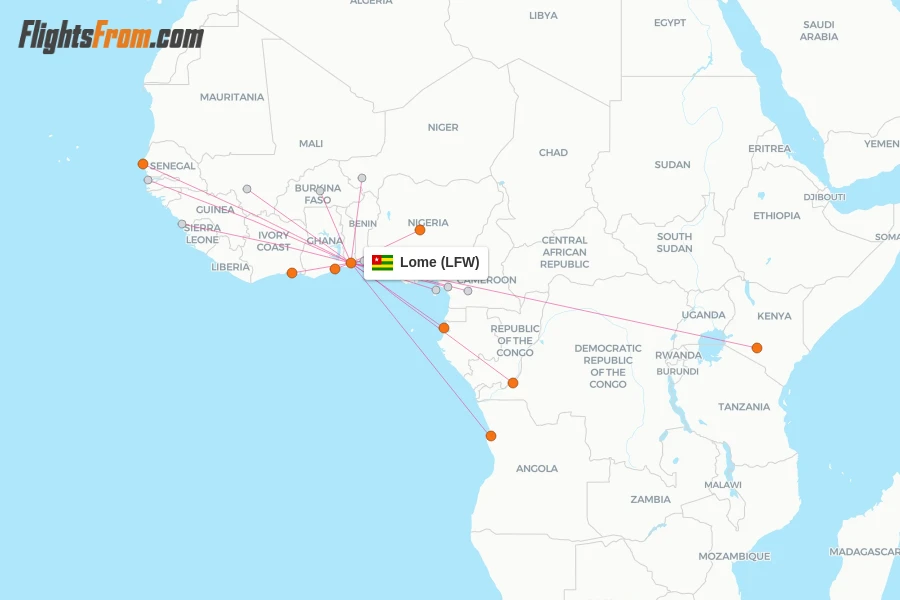Select the orange airport marker in Kenya
Viewport: 900px width, 600px height.
pos(757,348)
